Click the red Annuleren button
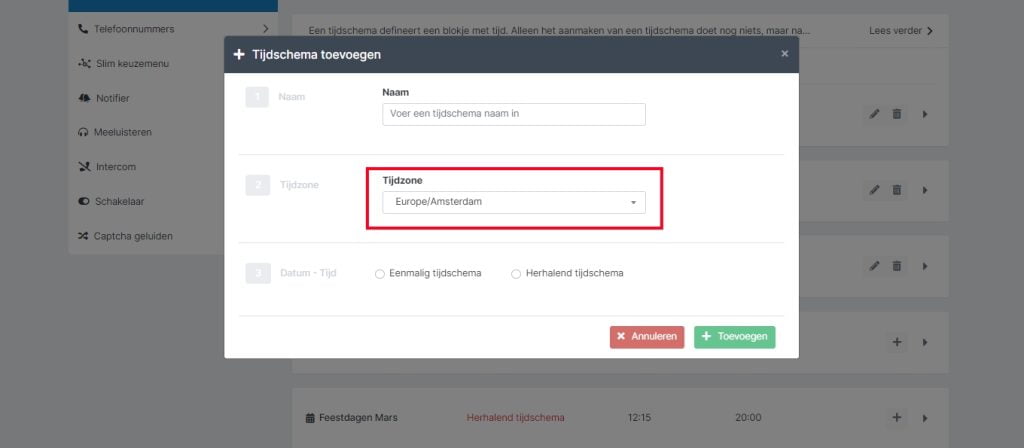 pos(647,337)
